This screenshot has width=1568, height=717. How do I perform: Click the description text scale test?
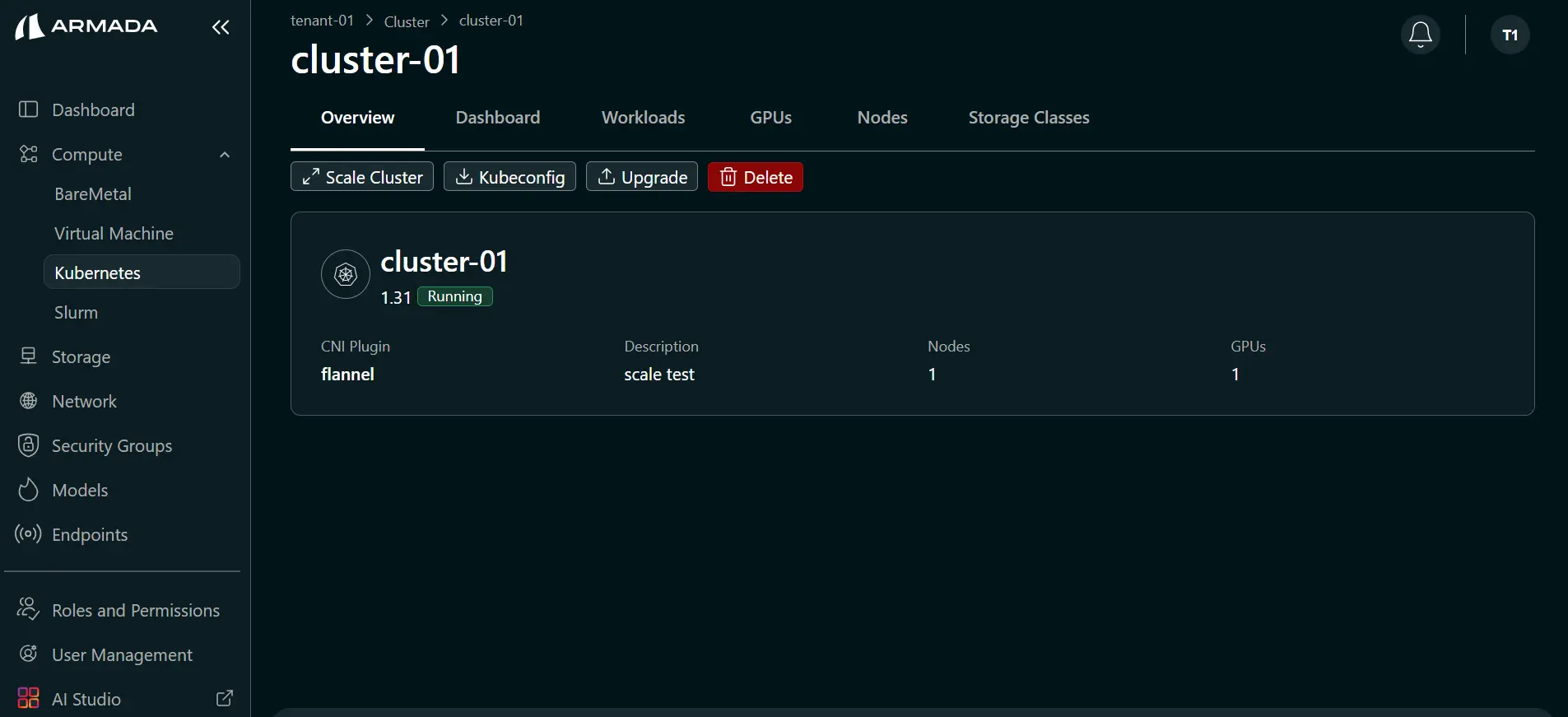(659, 374)
